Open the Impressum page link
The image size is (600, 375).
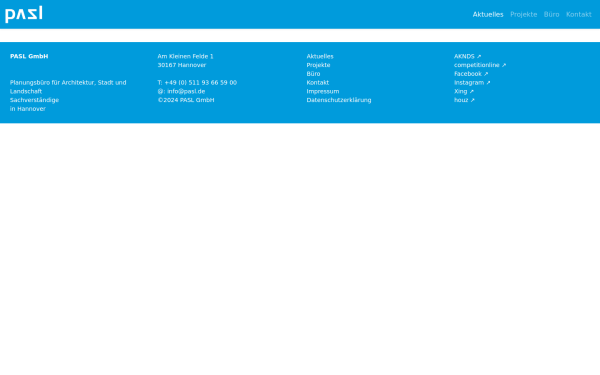tap(323, 91)
